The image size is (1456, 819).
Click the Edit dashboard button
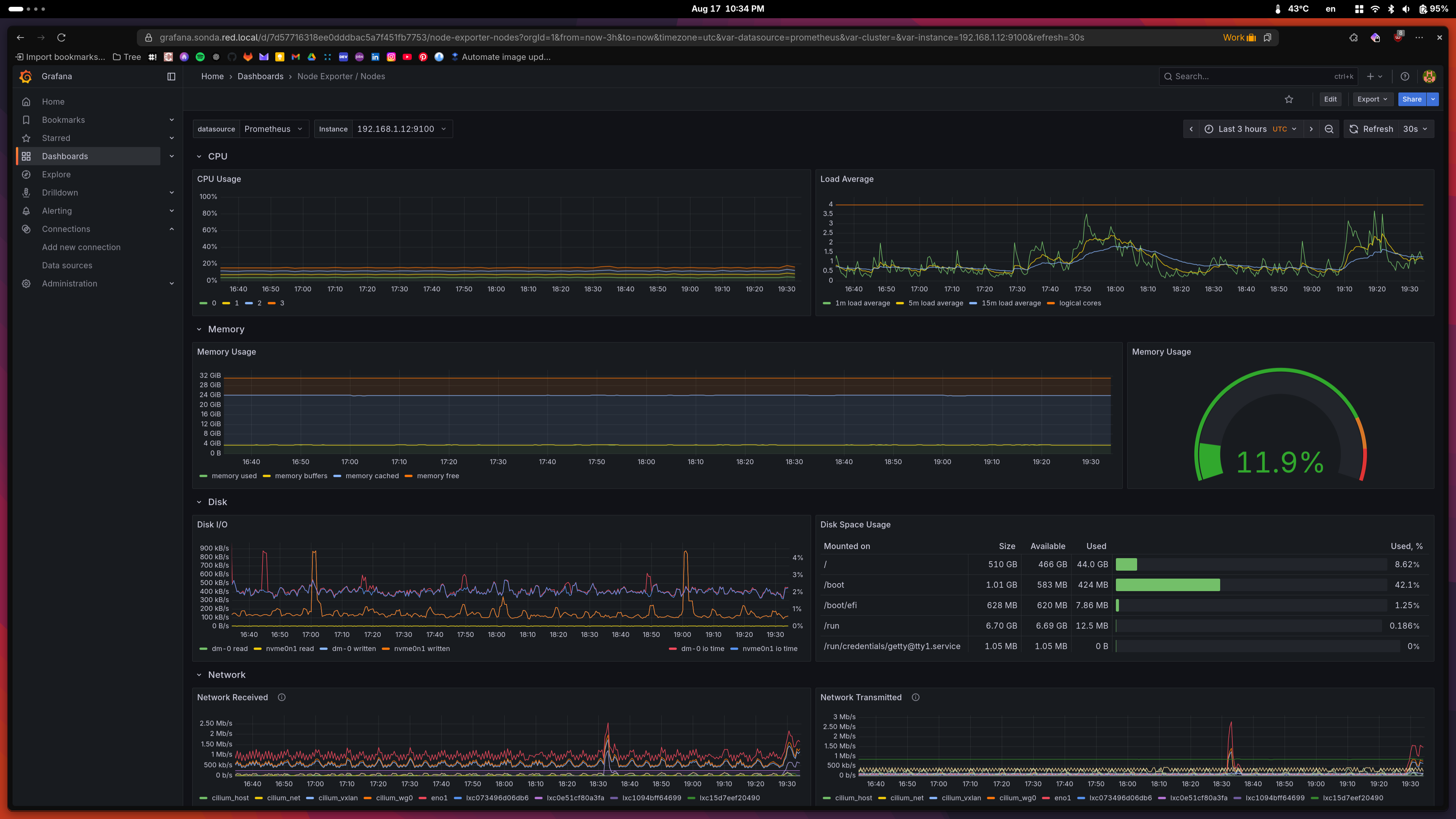tap(1330, 99)
